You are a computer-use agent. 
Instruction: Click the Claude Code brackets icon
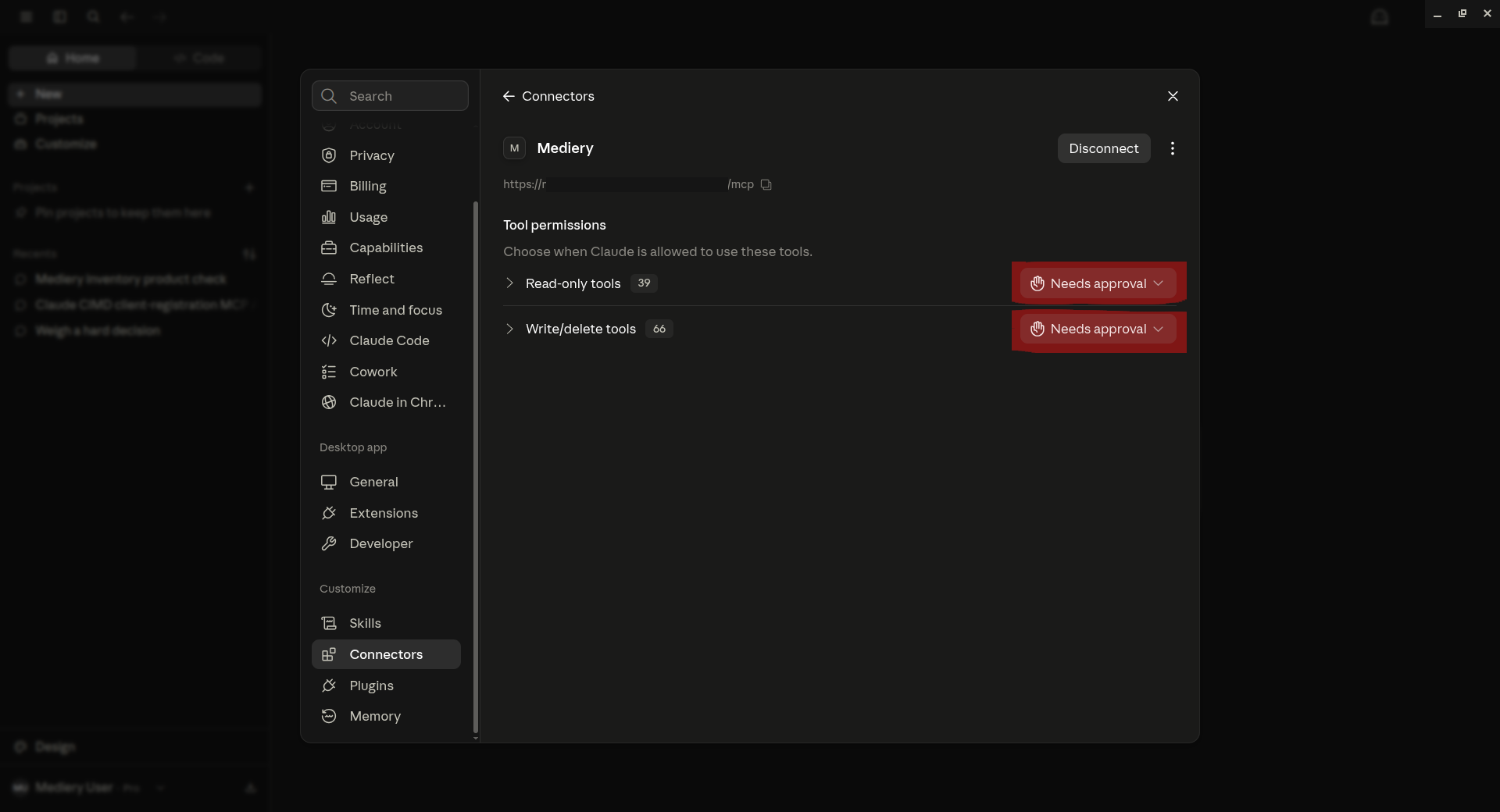[x=329, y=340]
